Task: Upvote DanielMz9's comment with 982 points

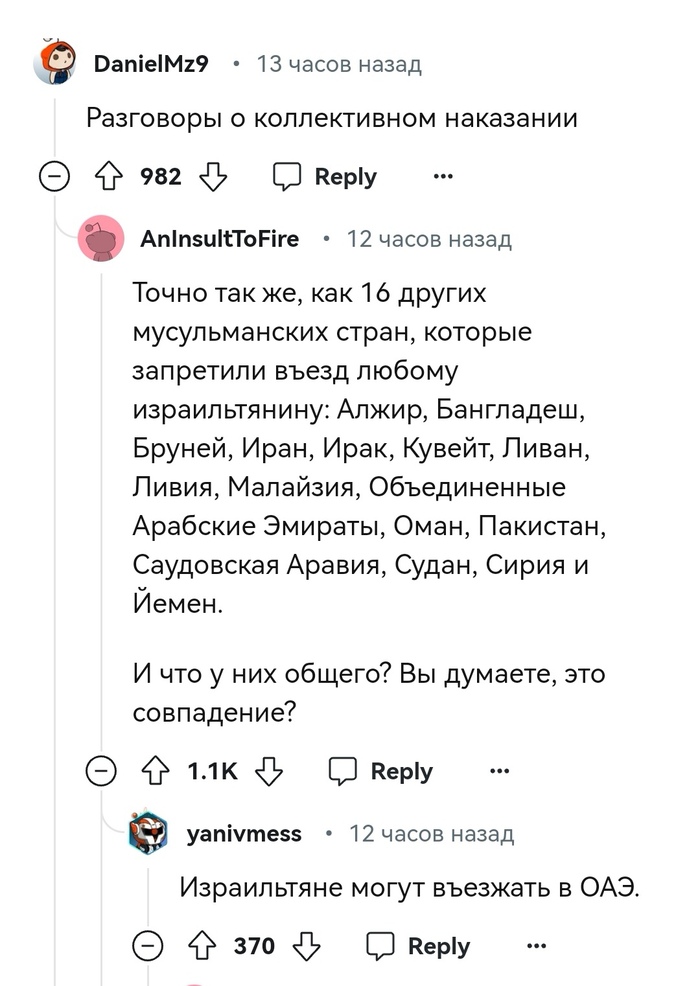Action: [107, 177]
